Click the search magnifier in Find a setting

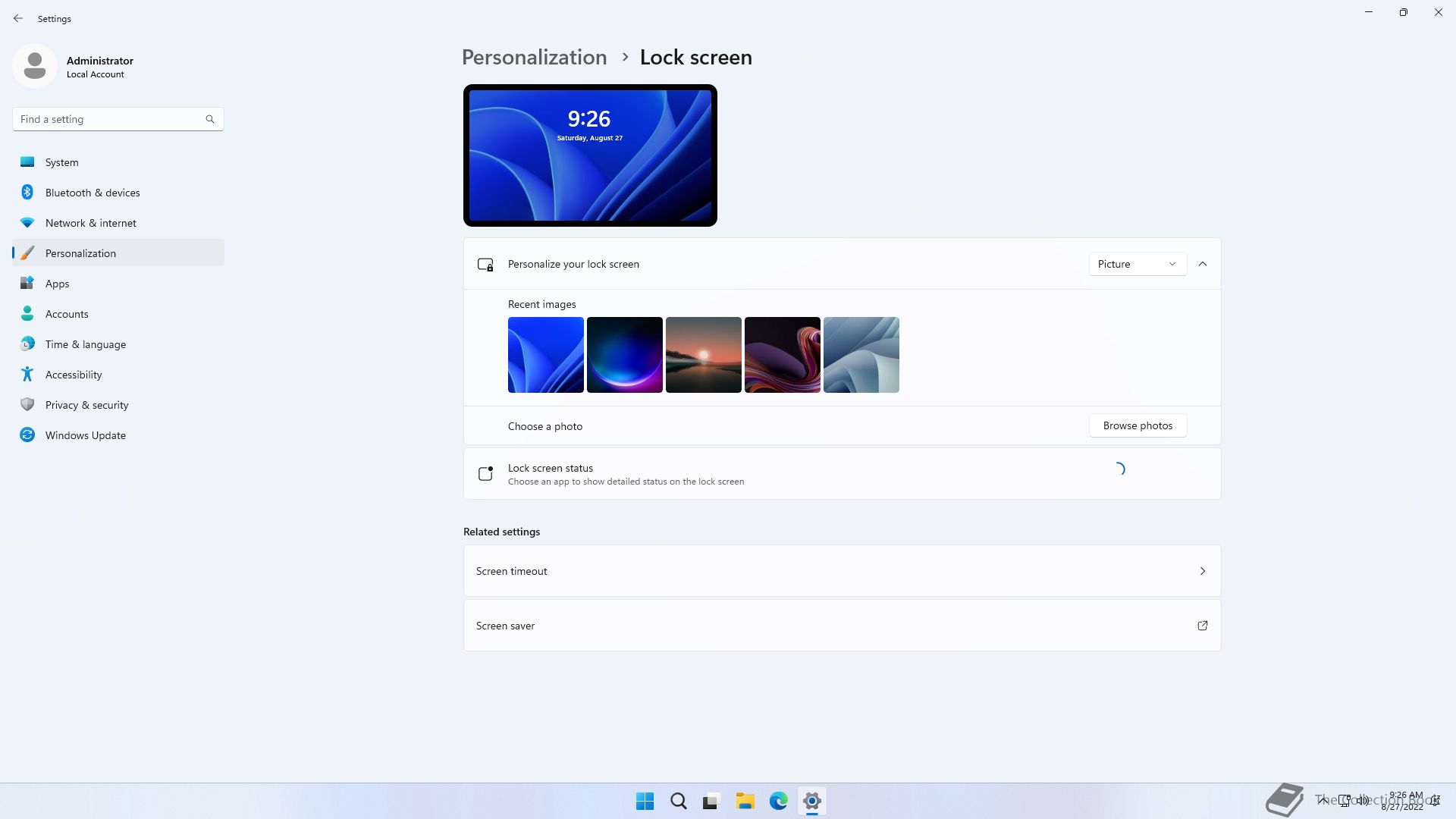tap(210, 119)
